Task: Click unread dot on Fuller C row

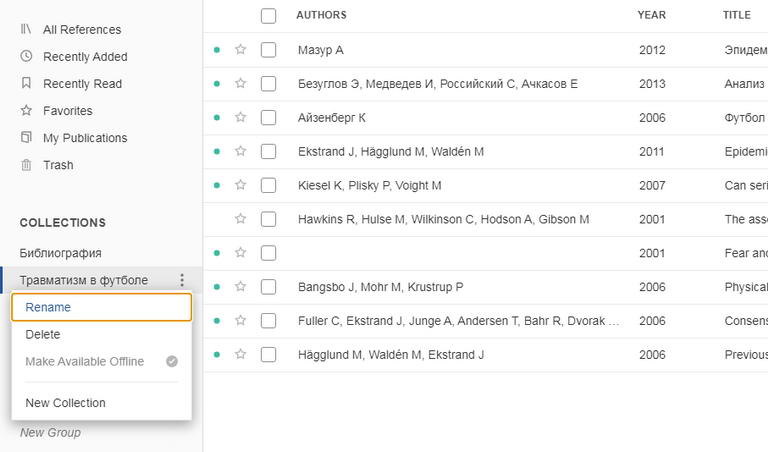Action: (x=216, y=320)
